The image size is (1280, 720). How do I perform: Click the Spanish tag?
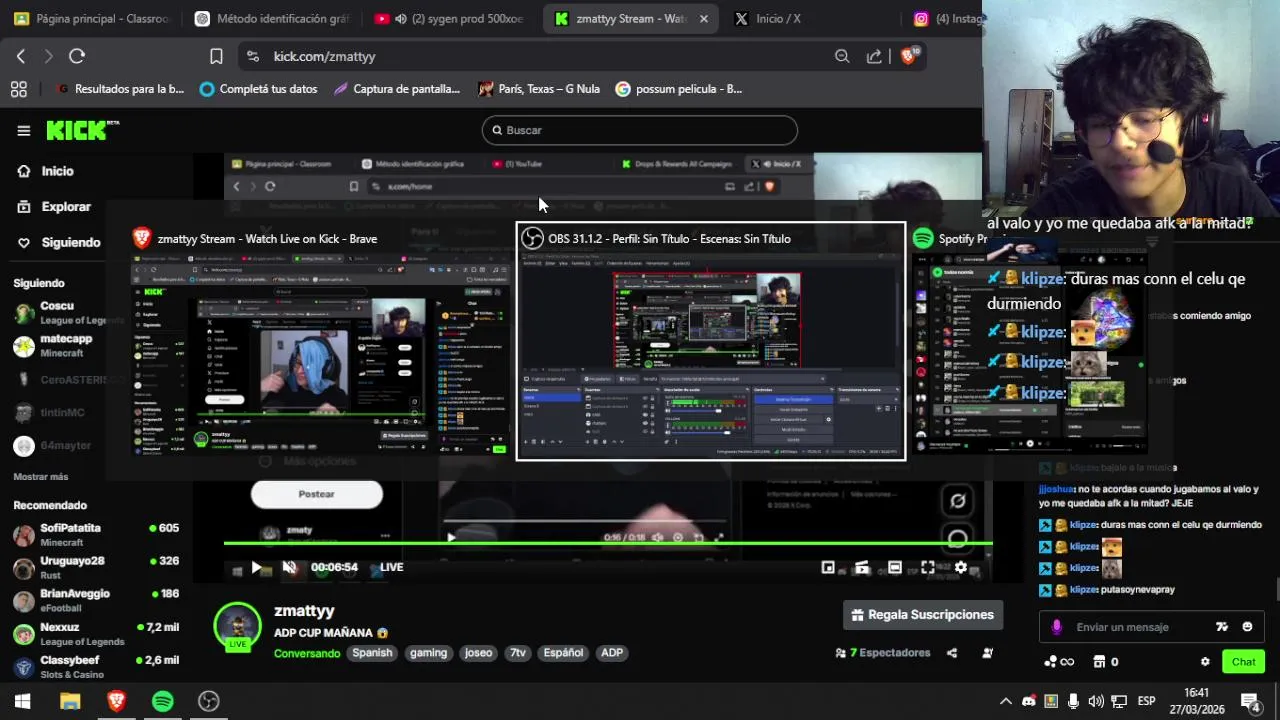coord(372,653)
